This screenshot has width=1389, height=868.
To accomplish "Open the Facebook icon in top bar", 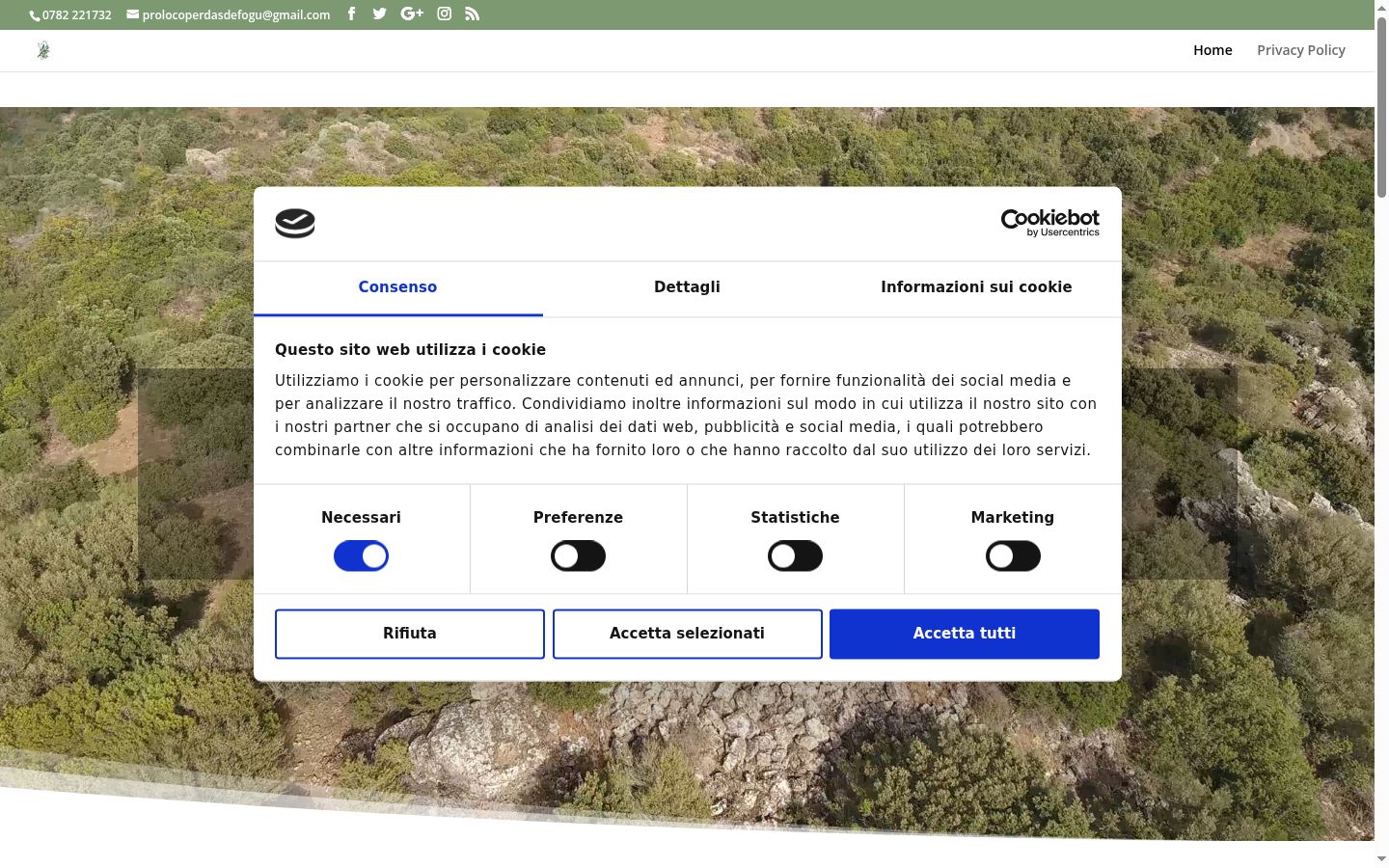I will 351,14.
